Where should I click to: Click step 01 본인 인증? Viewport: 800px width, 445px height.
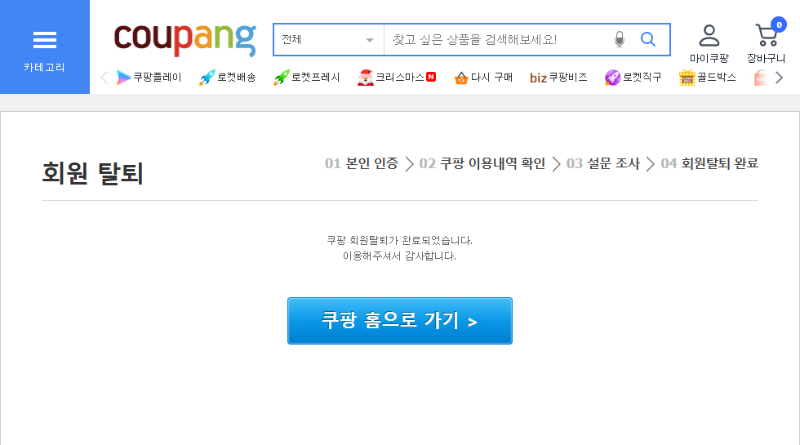(x=361, y=163)
